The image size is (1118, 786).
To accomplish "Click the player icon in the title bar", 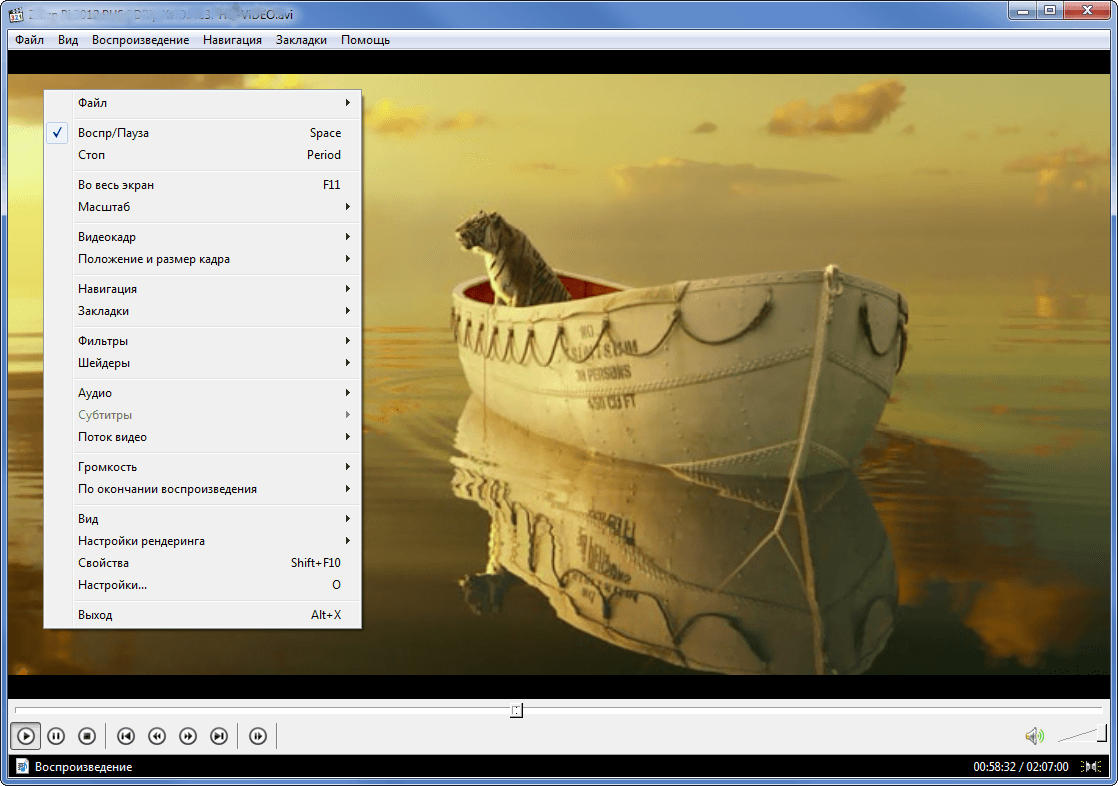I will (16, 14).
